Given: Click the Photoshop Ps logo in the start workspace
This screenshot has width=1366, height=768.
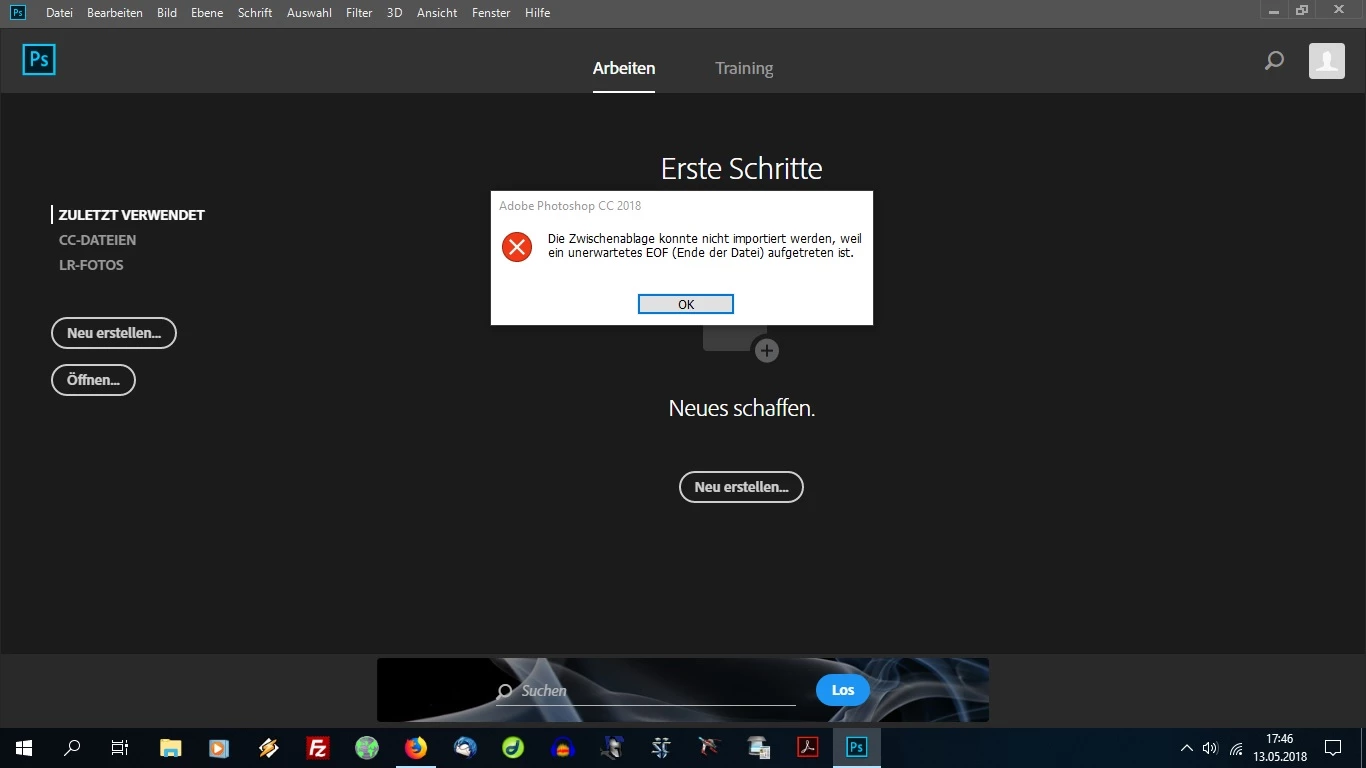Looking at the screenshot, I should coord(39,60).
